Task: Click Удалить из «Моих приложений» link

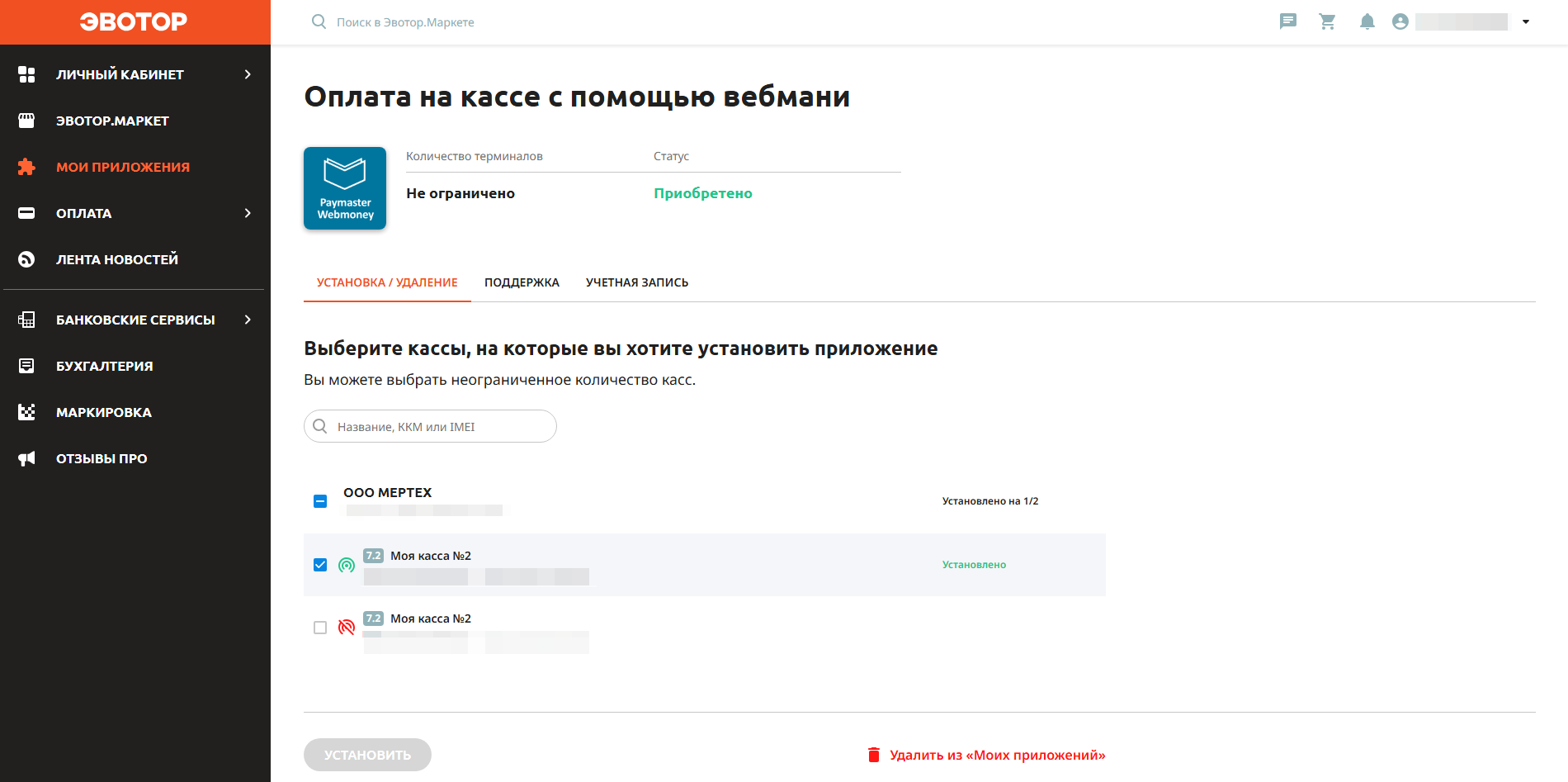Action: coord(997,755)
